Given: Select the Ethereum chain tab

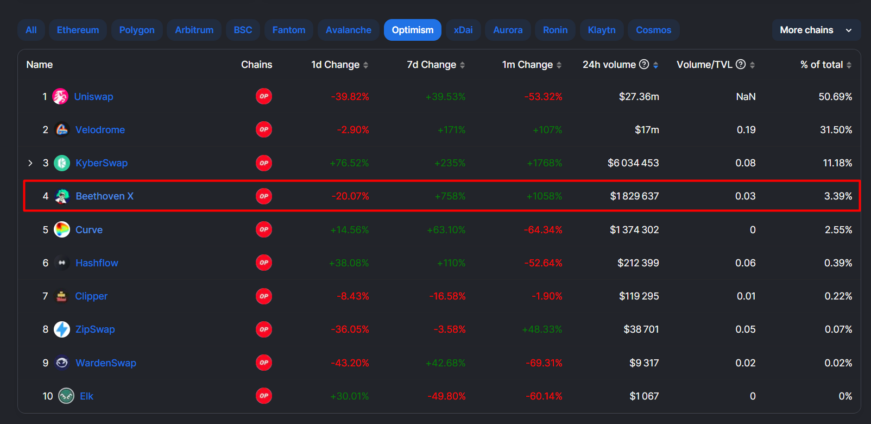Looking at the screenshot, I should point(78,30).
